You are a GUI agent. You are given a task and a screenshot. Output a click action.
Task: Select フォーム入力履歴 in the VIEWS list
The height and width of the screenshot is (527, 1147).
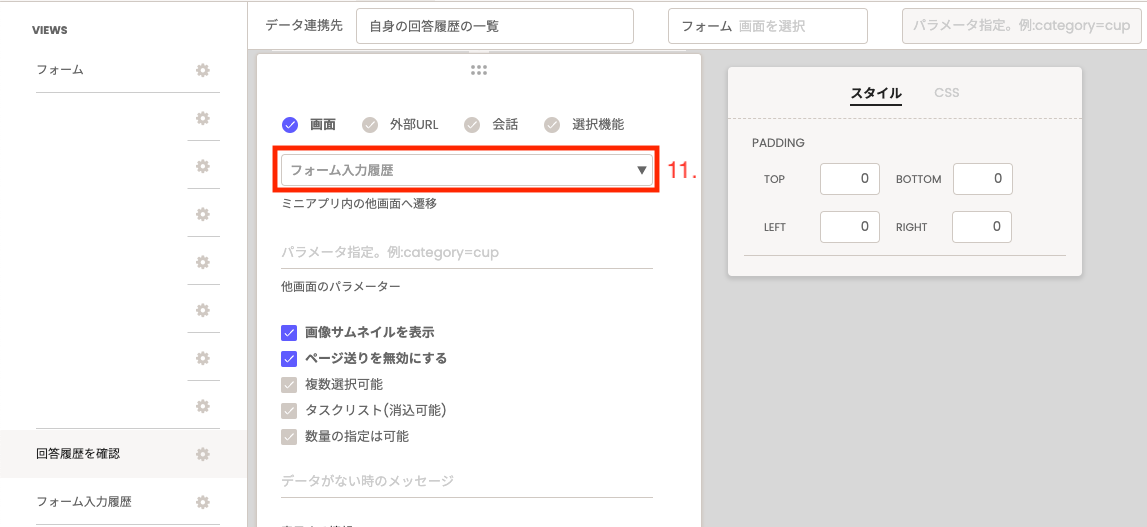84,502
